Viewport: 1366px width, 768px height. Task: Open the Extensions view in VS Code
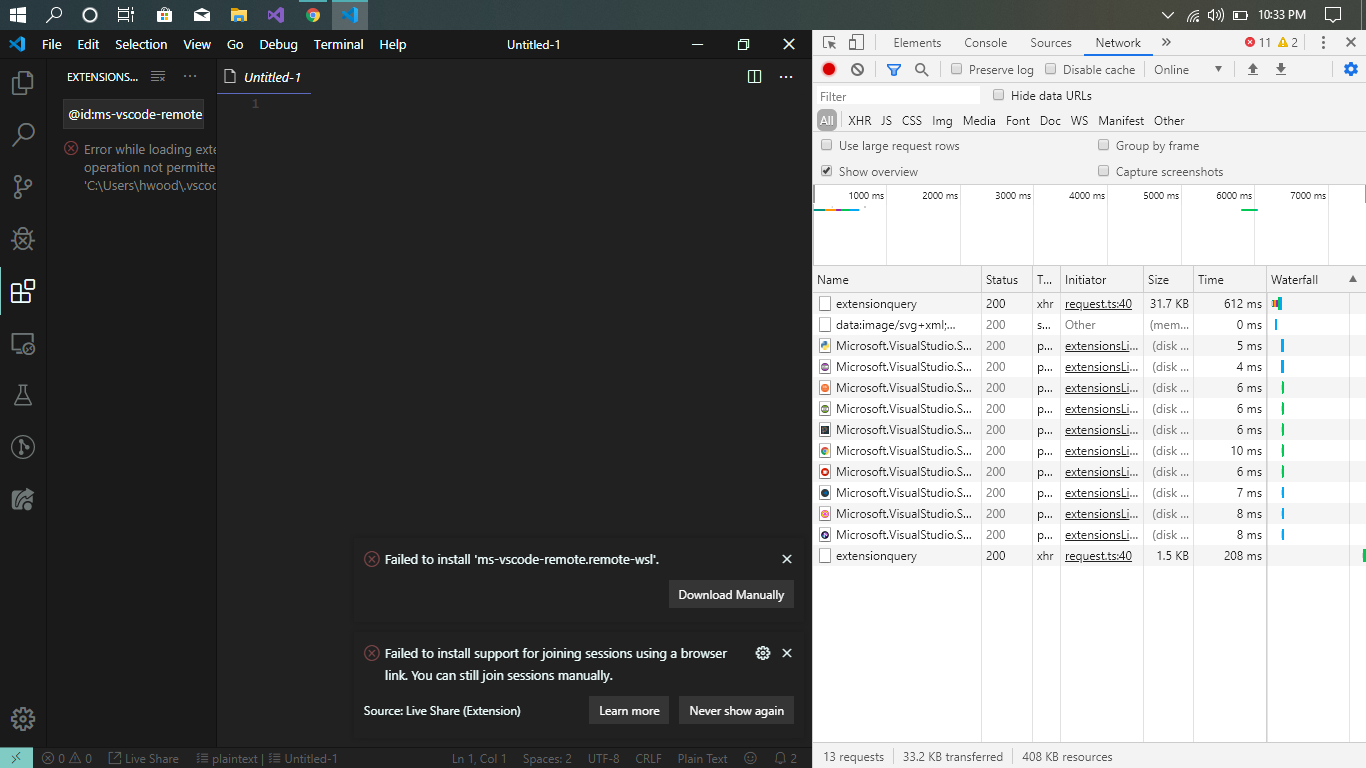[x=22, y=291]
